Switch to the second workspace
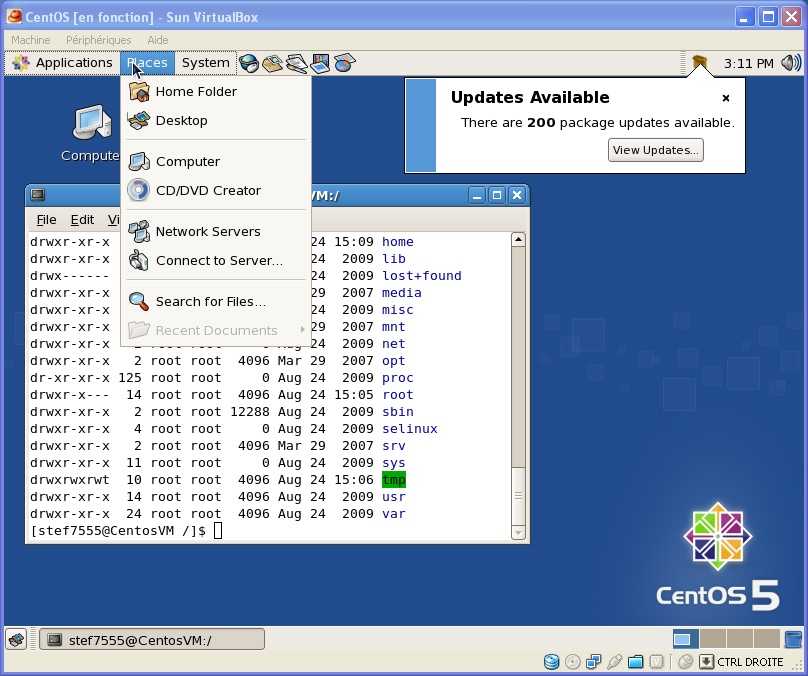 tap(713, 639)
